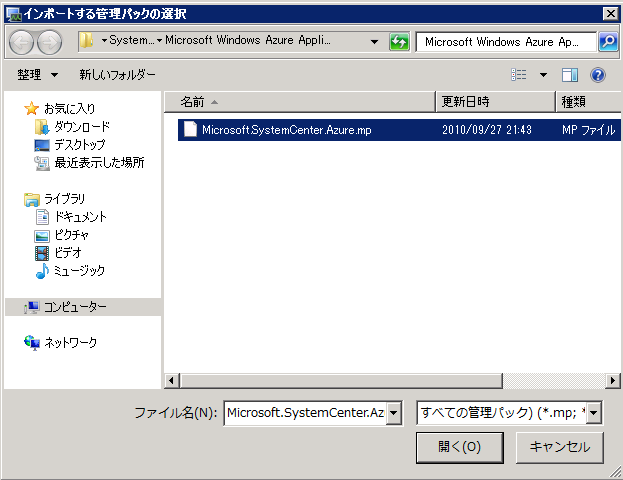The width and height of the screenshot is (623, 480).
Task: Select the ピクチャ library label
Action: point(72,235)
